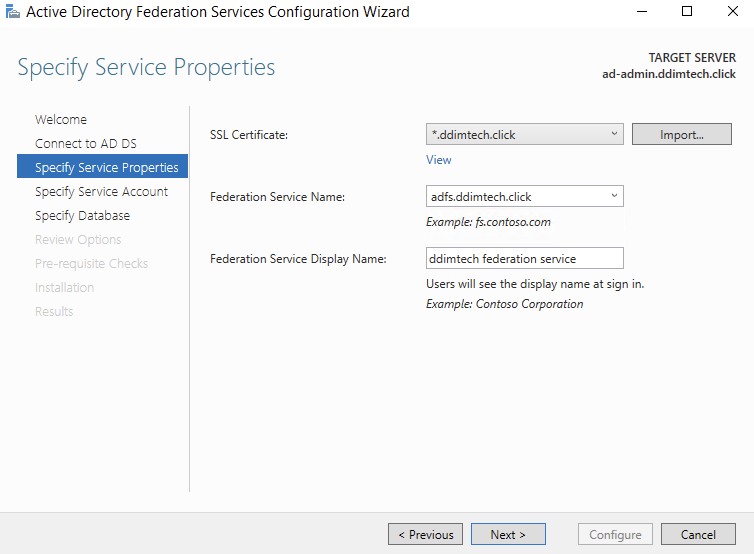Maximize the wizard window

(687, 12)
